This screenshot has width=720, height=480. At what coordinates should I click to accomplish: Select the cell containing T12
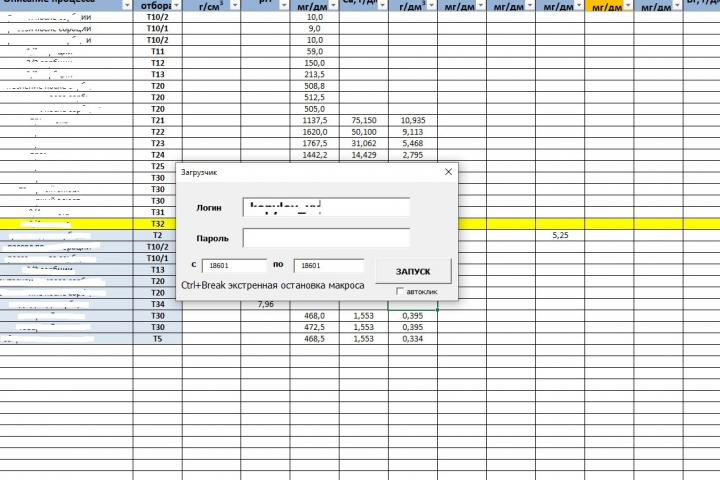pyautogui.click(x=158, y=63)
